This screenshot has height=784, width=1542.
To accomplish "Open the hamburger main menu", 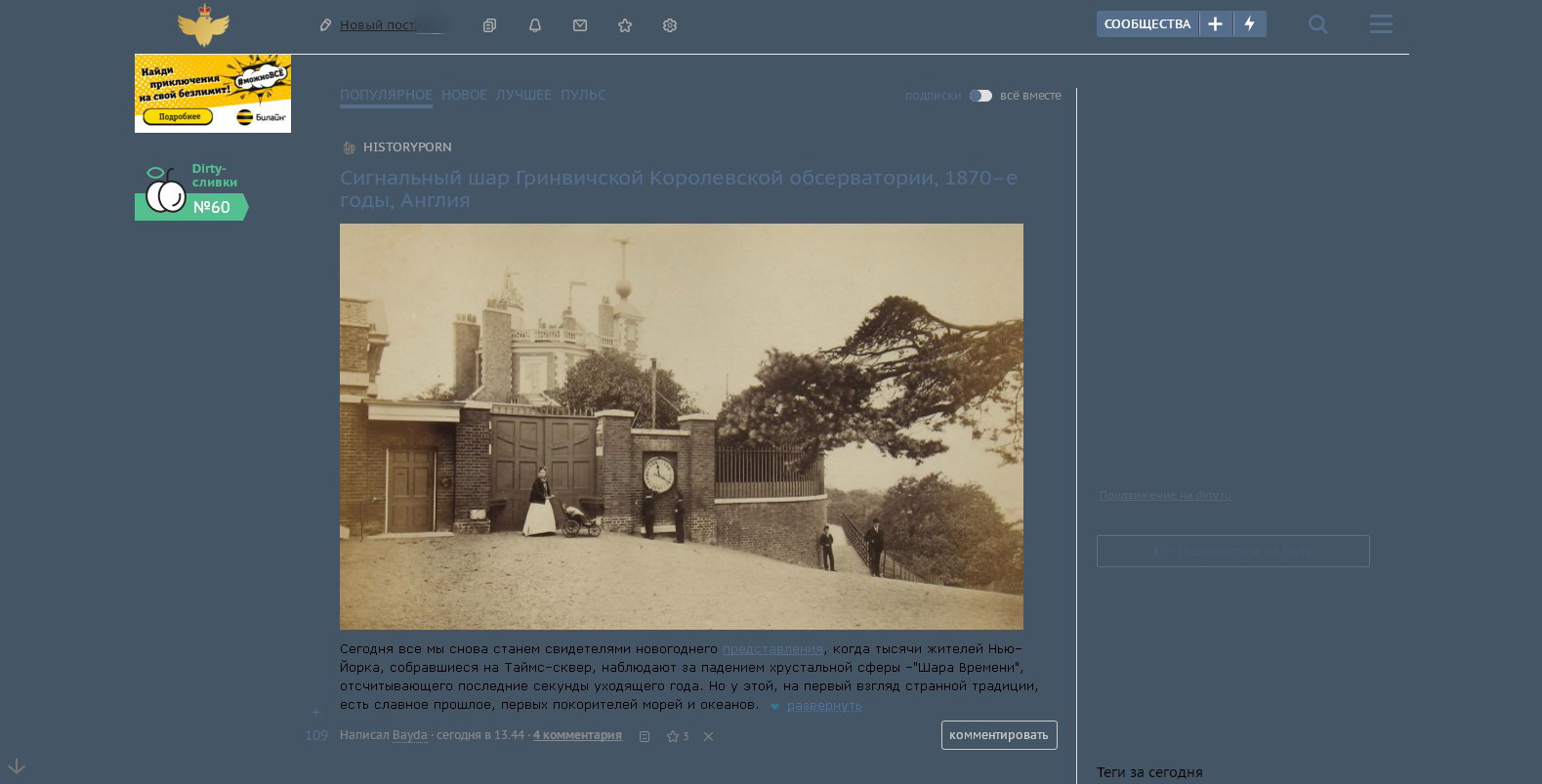I will coord(1381,24).
